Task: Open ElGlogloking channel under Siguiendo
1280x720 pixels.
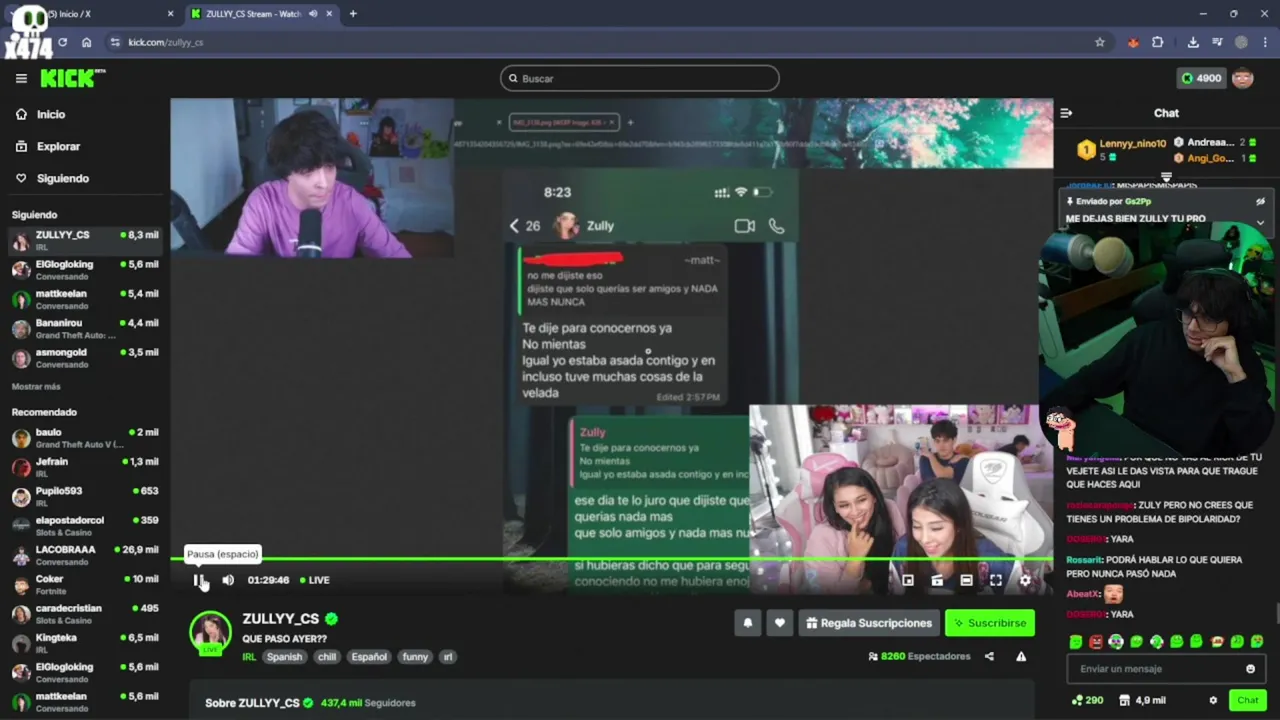Action: tap(85, 270)
